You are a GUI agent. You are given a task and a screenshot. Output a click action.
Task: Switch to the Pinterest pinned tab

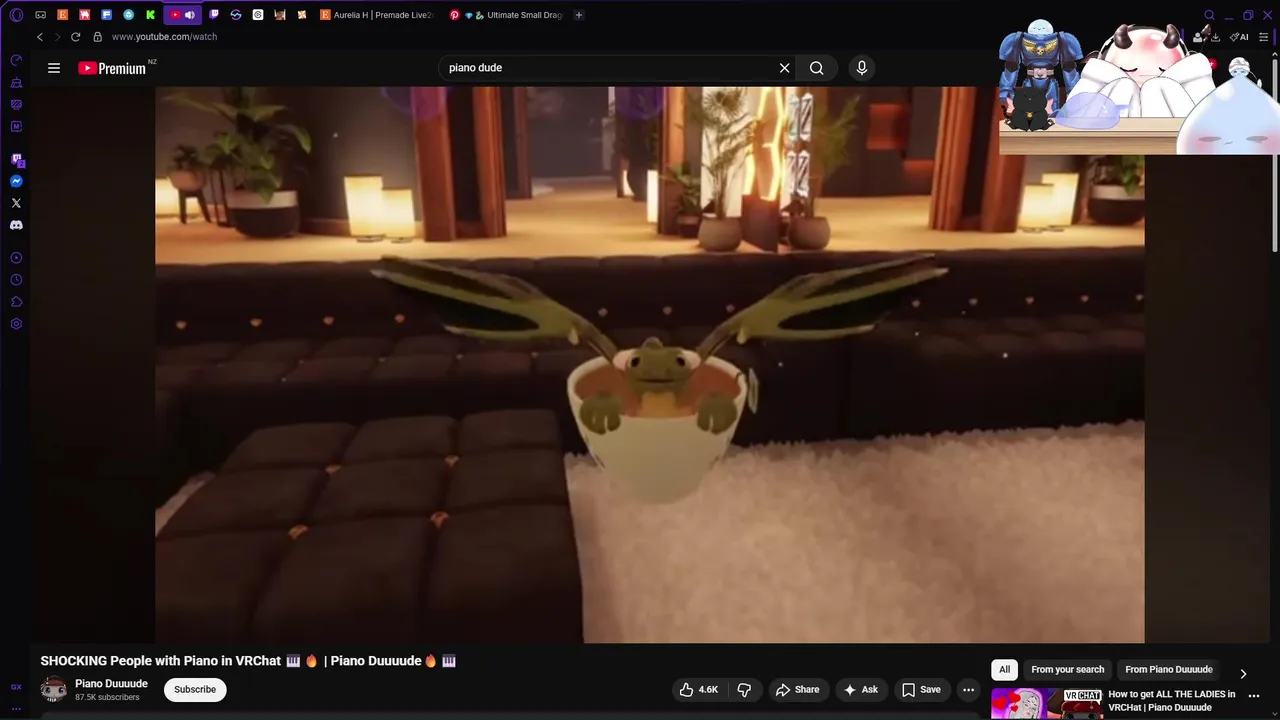pos(454,15)
